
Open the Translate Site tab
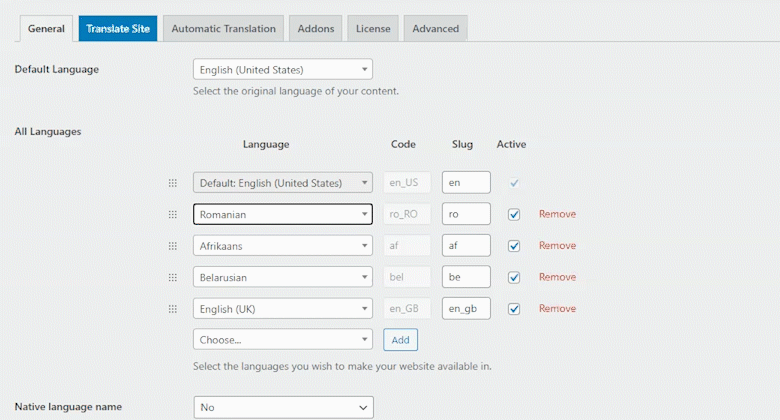(x=118, y=29)
